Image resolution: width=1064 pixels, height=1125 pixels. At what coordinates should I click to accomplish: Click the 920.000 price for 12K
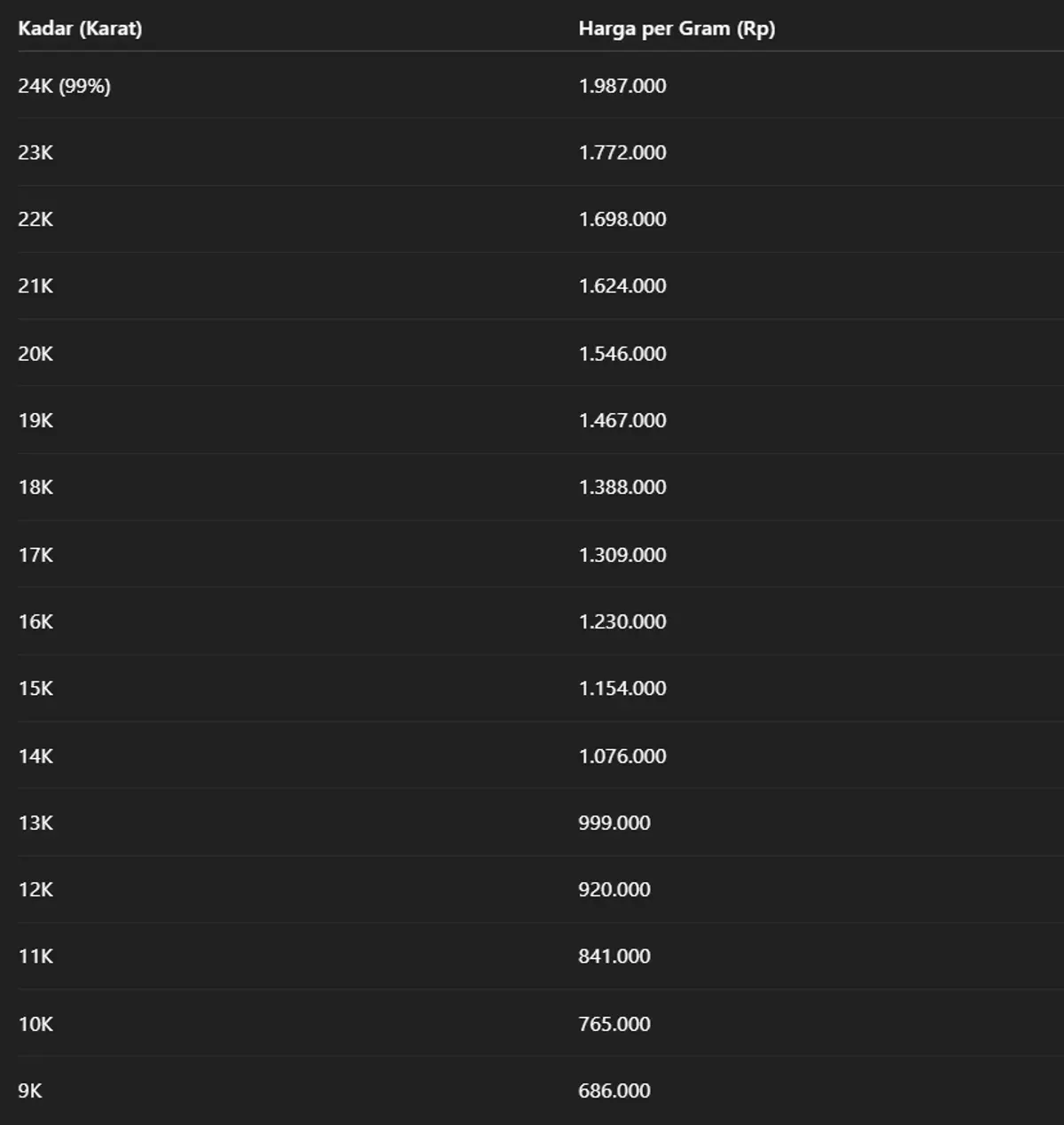[614, 889]
